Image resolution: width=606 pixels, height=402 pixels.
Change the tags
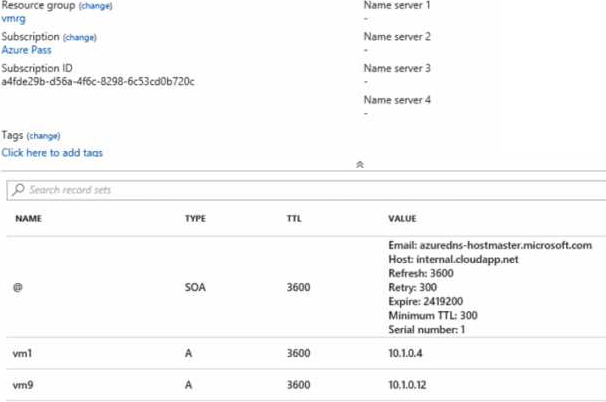[44, 135]
